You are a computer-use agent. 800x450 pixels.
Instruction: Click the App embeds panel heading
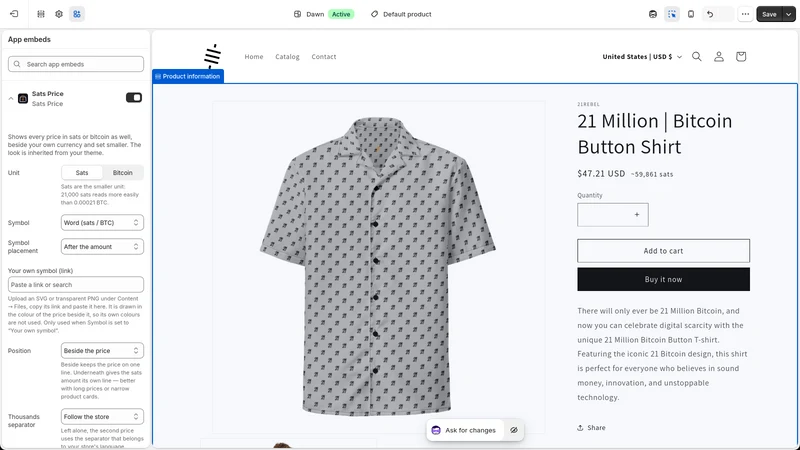(x=29, y=39)
